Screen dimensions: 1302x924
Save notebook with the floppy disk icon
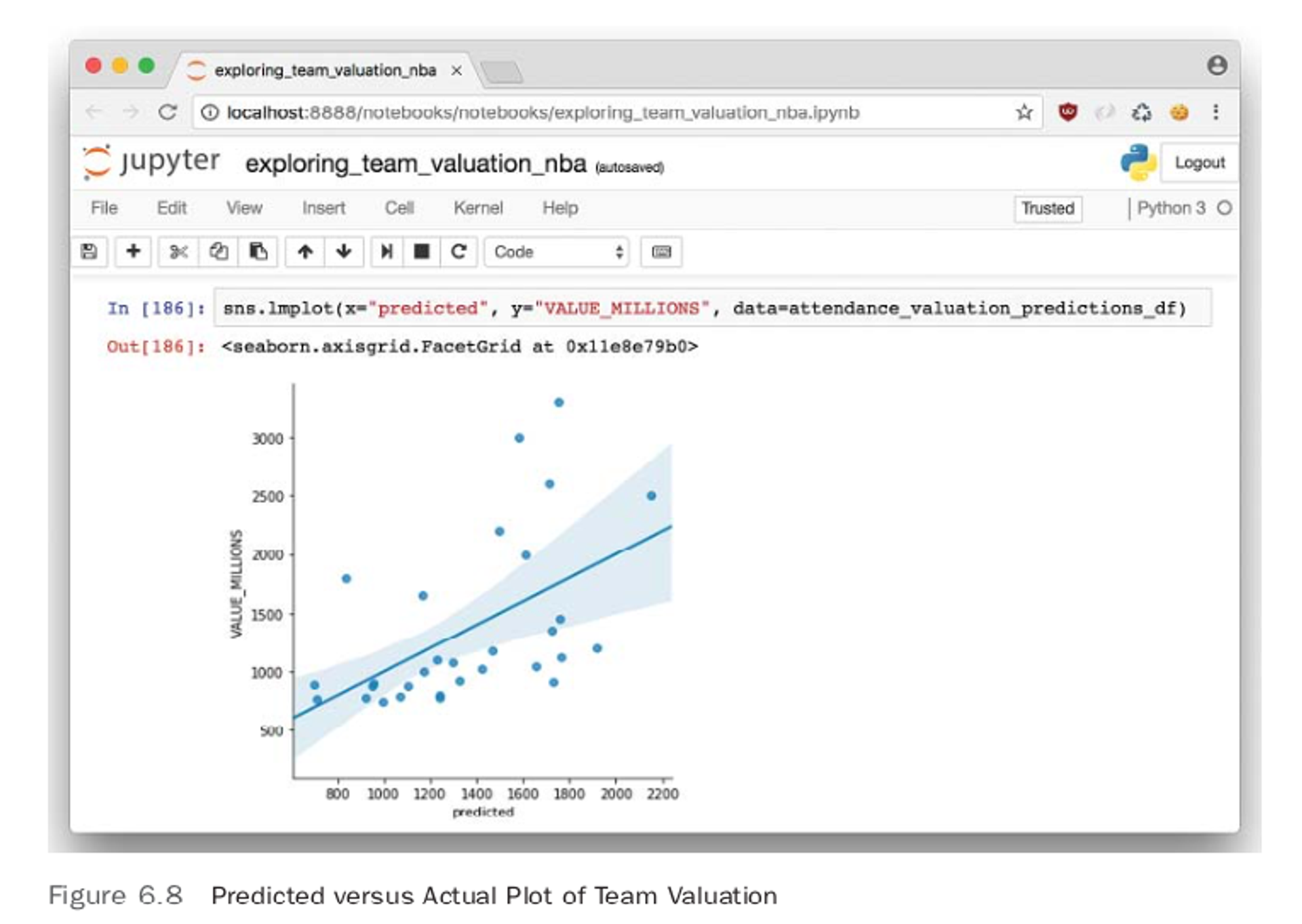click(x=89, y=252)
